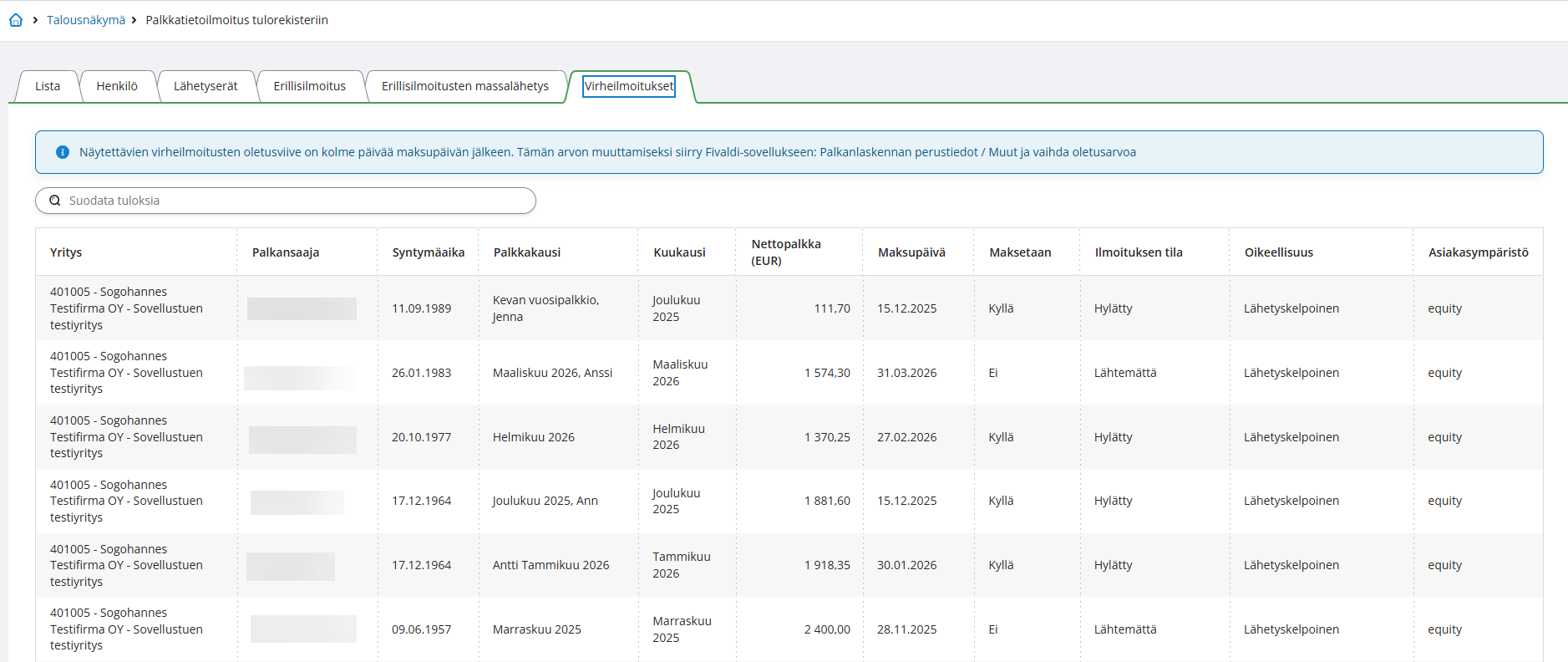Click the home icon in breadcrumb
This screenshot has height=662, width=1568.
[16, 20]
